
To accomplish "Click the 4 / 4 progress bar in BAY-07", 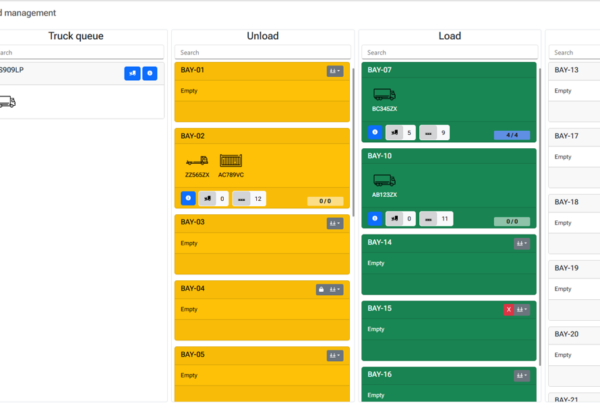I will [x=512, y=134].
